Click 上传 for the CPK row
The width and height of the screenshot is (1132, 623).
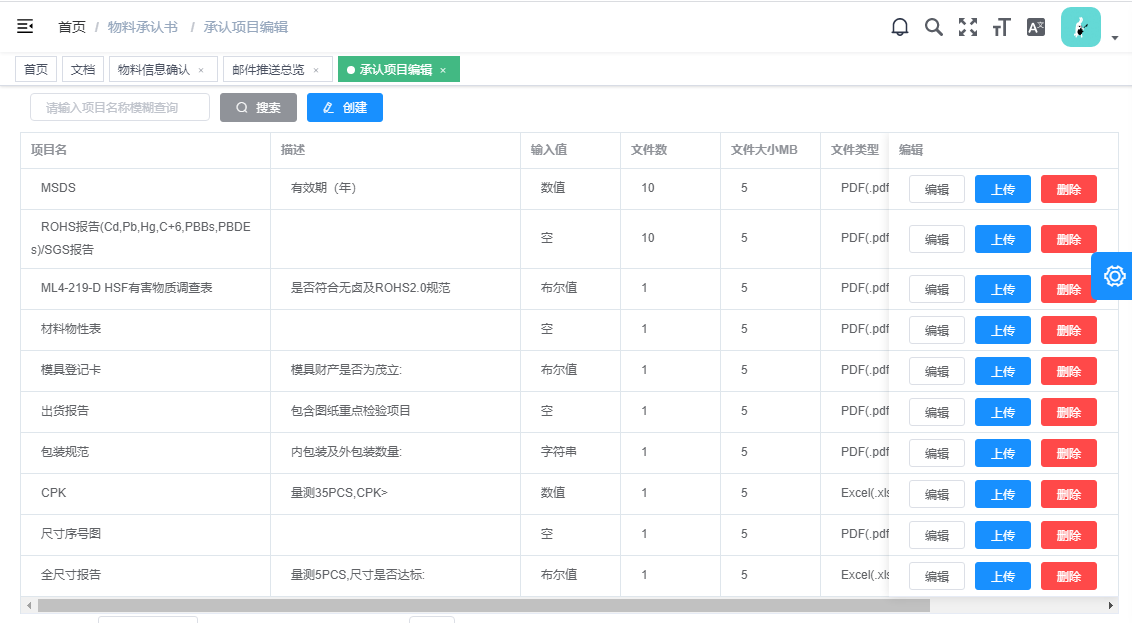pyautogui.click(x=1003, y=494)
